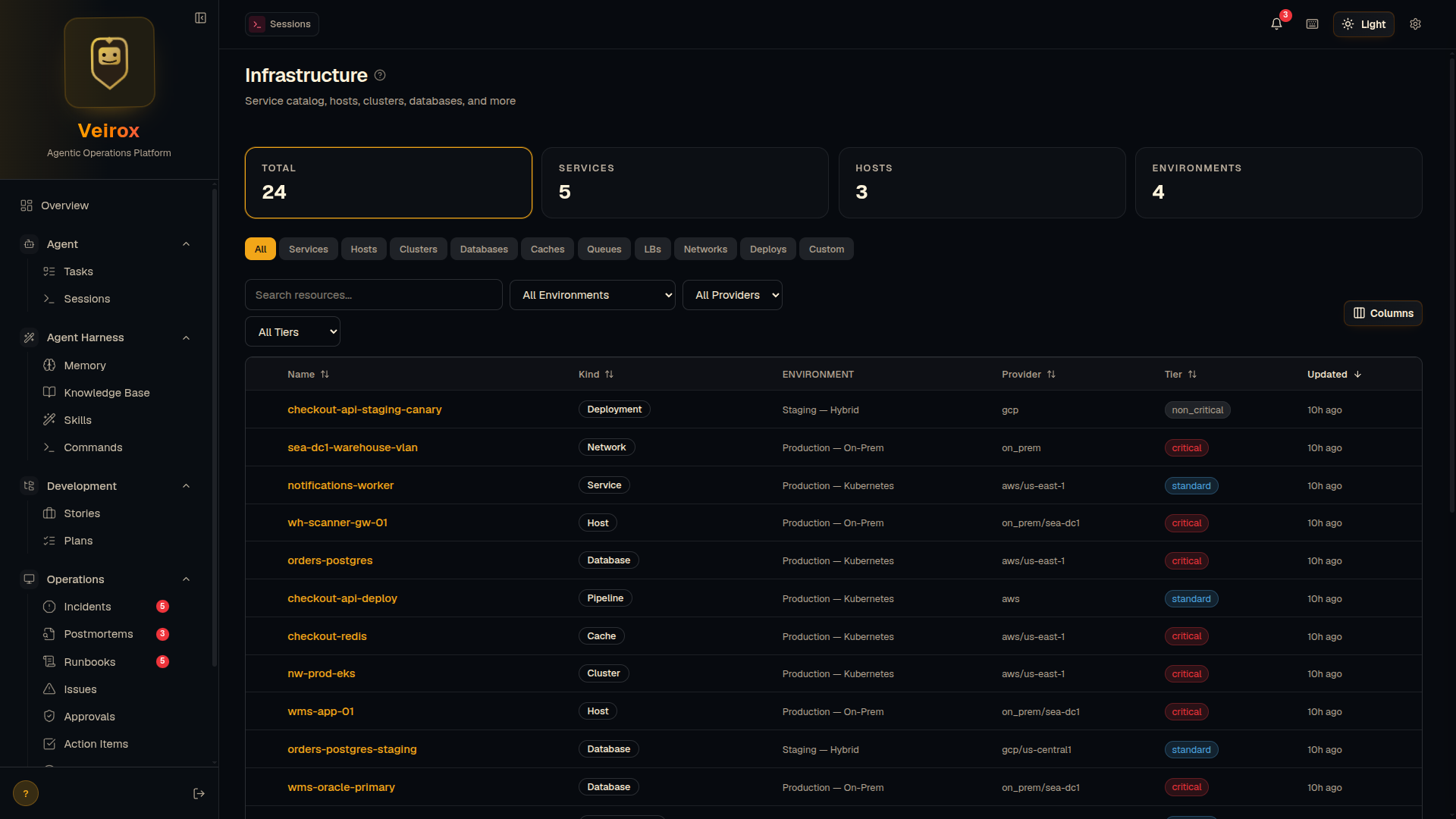The height and width of the screenshot is (819, 1456).
Task: Sort by Kind column arrows
Action: 609,375
